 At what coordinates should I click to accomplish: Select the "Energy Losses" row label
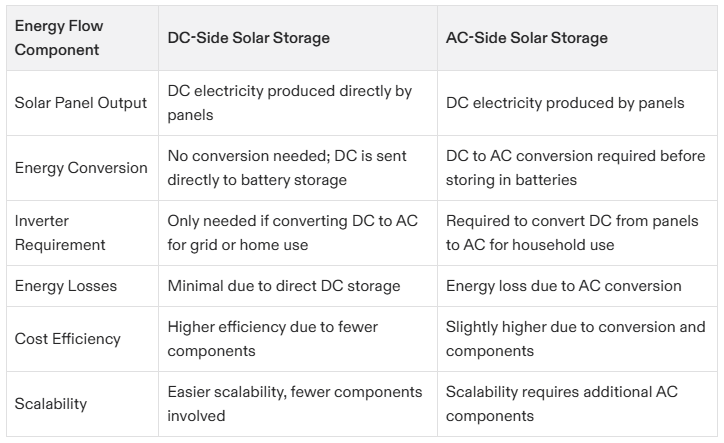(x=66, y=286)
